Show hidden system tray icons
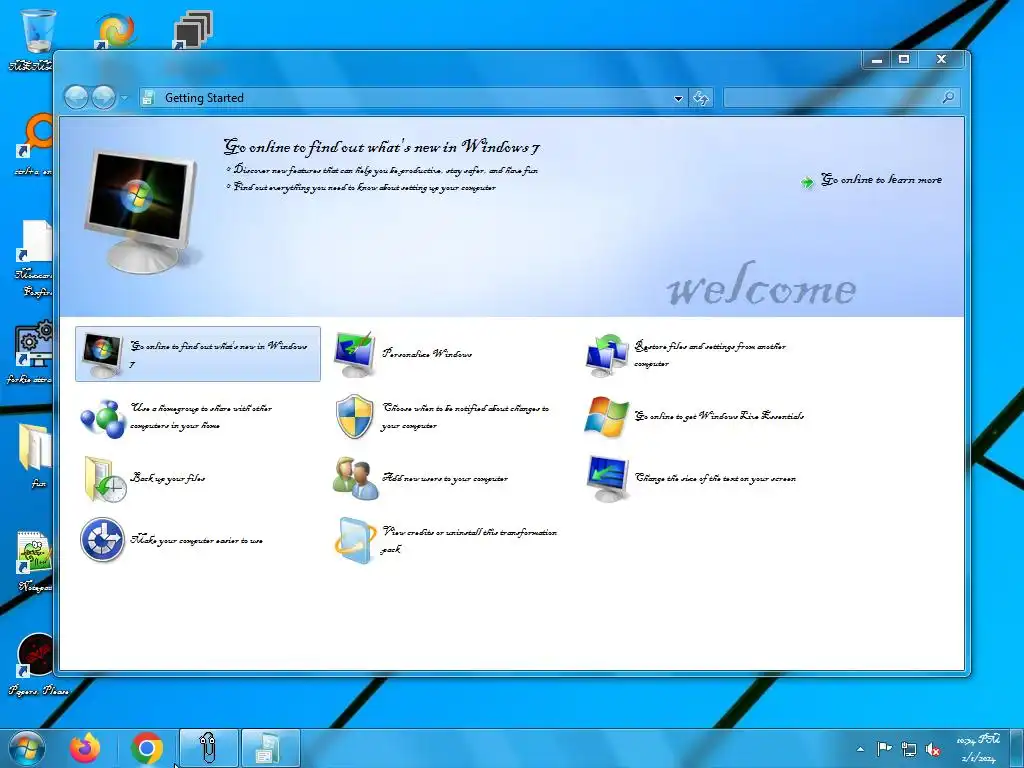 [860, 749]
